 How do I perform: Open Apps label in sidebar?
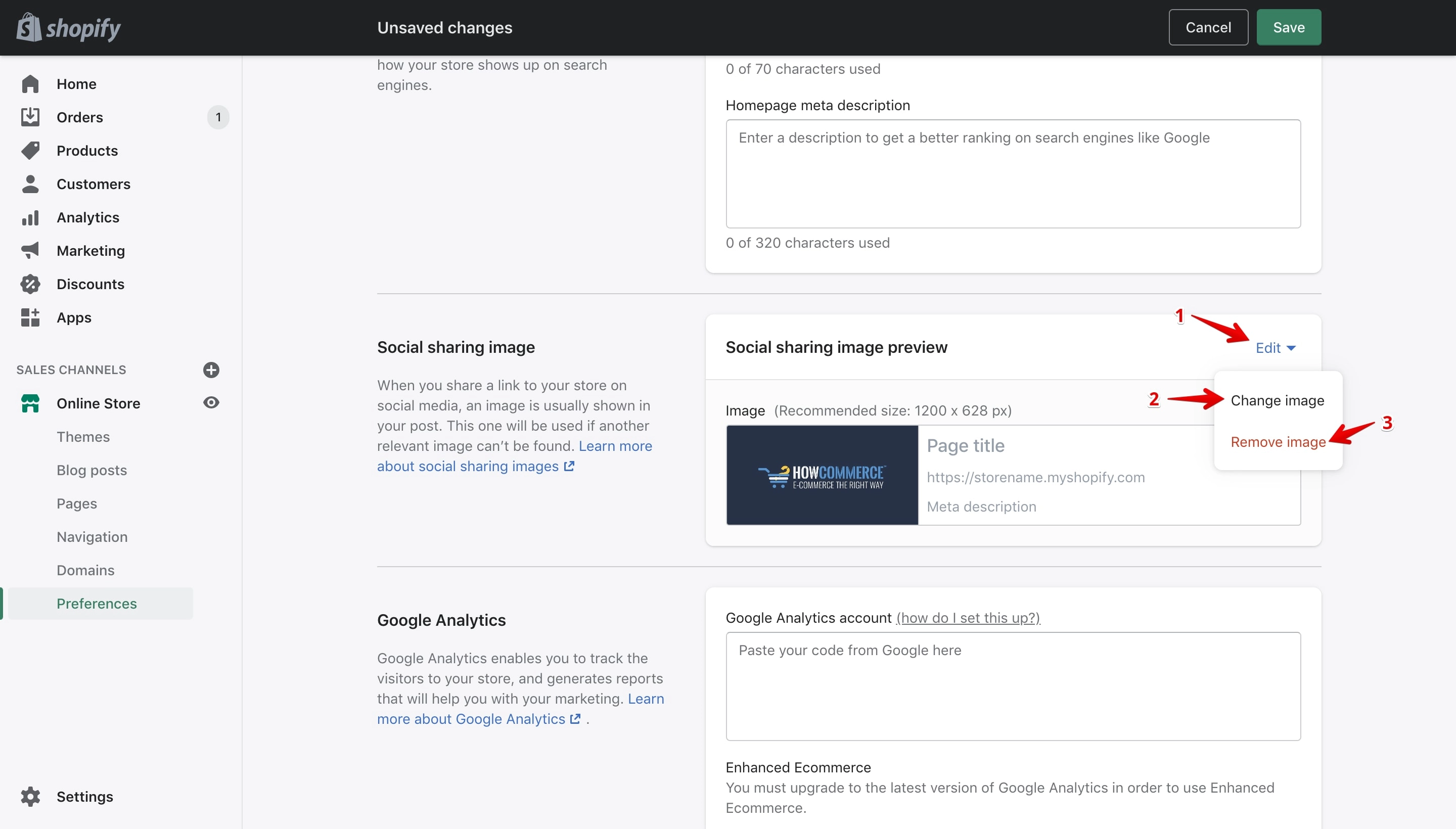tap(73, 318)
